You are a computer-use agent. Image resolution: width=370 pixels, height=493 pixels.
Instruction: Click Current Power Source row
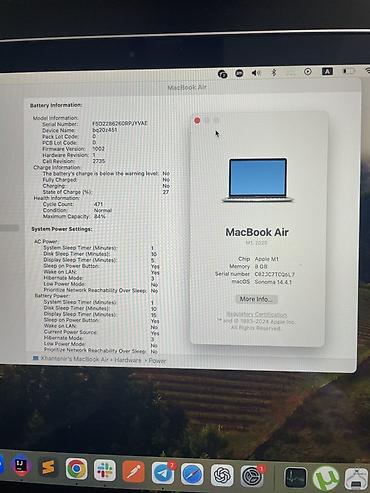101,332
